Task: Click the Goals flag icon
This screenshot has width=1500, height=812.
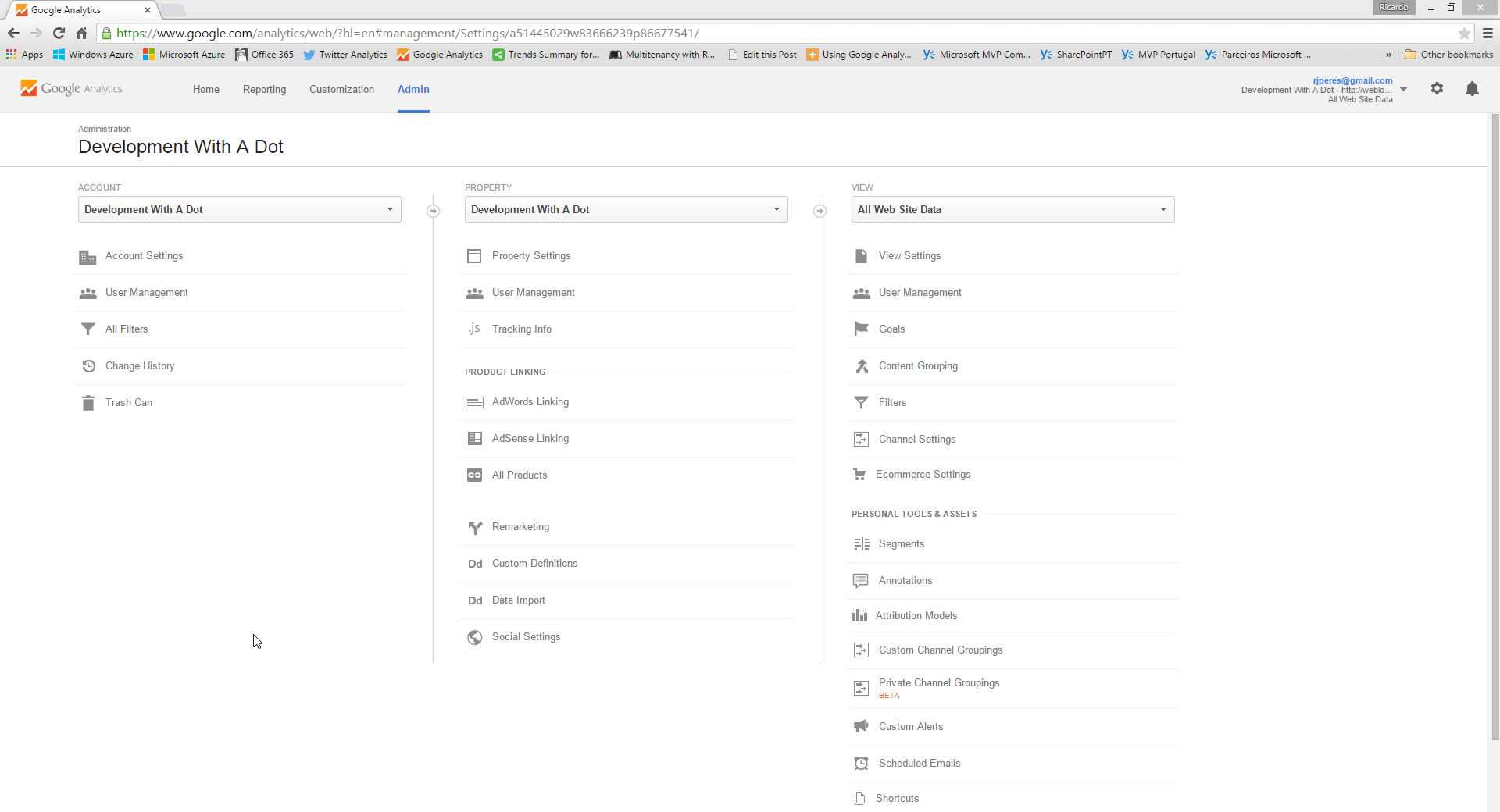Action: (861, 329)
